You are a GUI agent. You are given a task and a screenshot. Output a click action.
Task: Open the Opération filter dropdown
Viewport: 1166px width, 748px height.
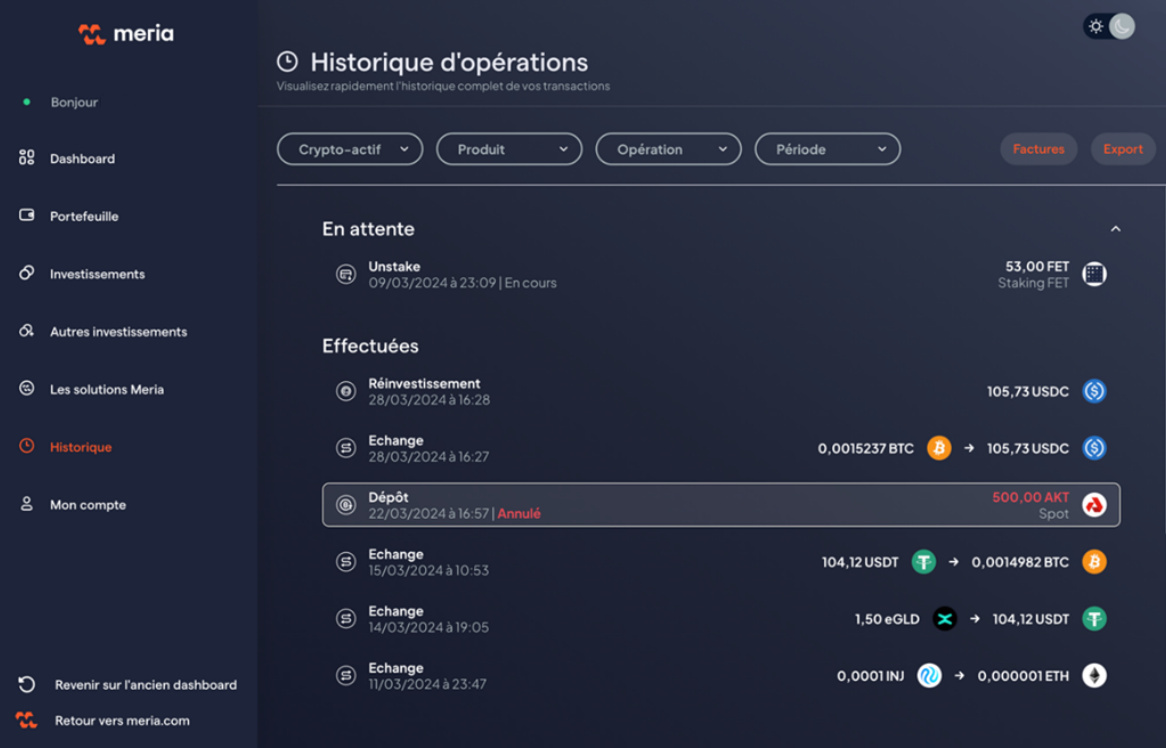point(669,149)
